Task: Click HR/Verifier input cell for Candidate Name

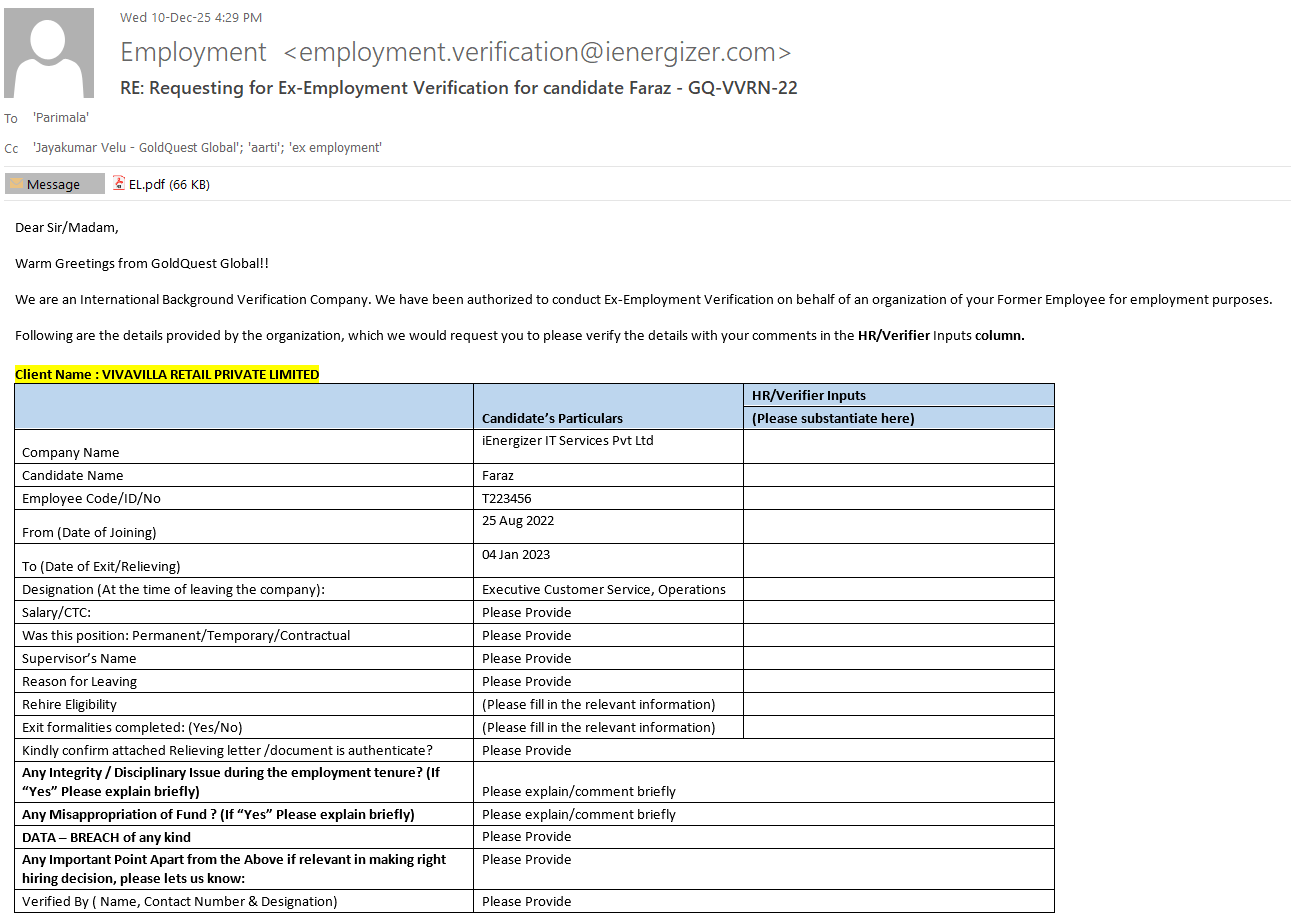Action: [x=898, y=475]
